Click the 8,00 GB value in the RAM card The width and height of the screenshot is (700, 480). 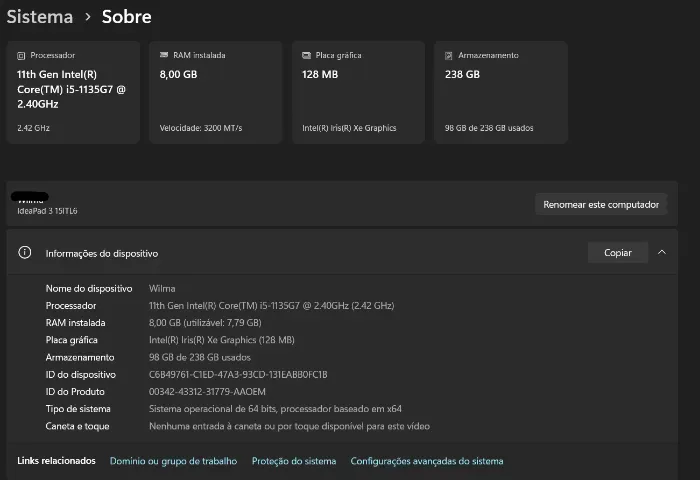tap(178, 75)
